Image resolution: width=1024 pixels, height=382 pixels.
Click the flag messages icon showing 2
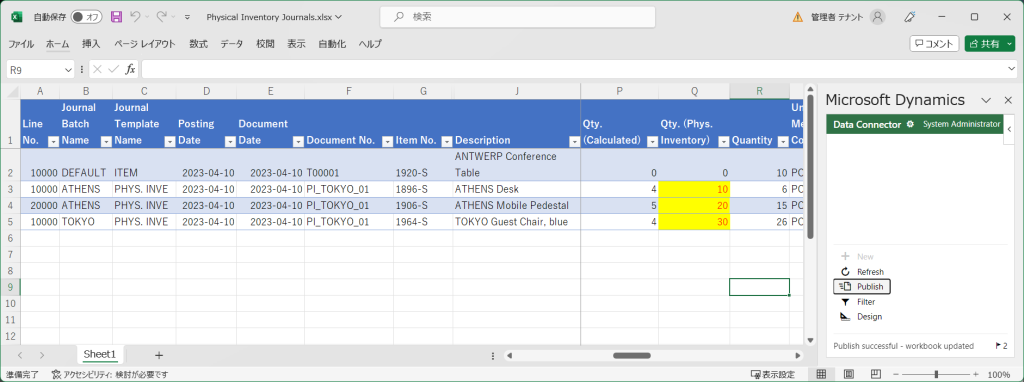1000,345
